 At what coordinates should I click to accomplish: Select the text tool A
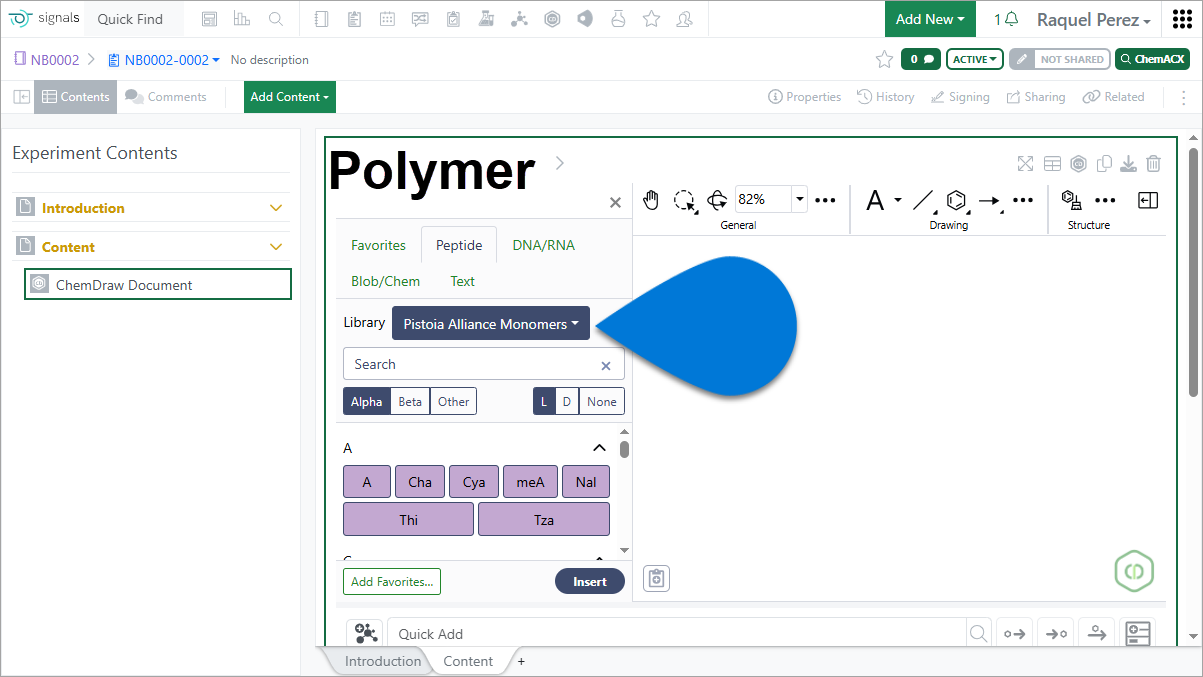tap(875, 201)
